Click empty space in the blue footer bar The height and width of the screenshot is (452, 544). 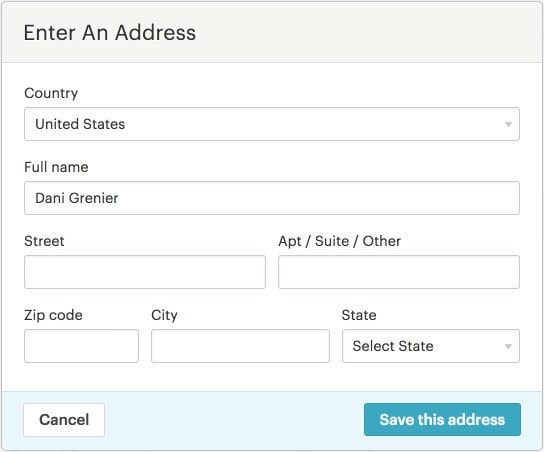coord(234,420)
